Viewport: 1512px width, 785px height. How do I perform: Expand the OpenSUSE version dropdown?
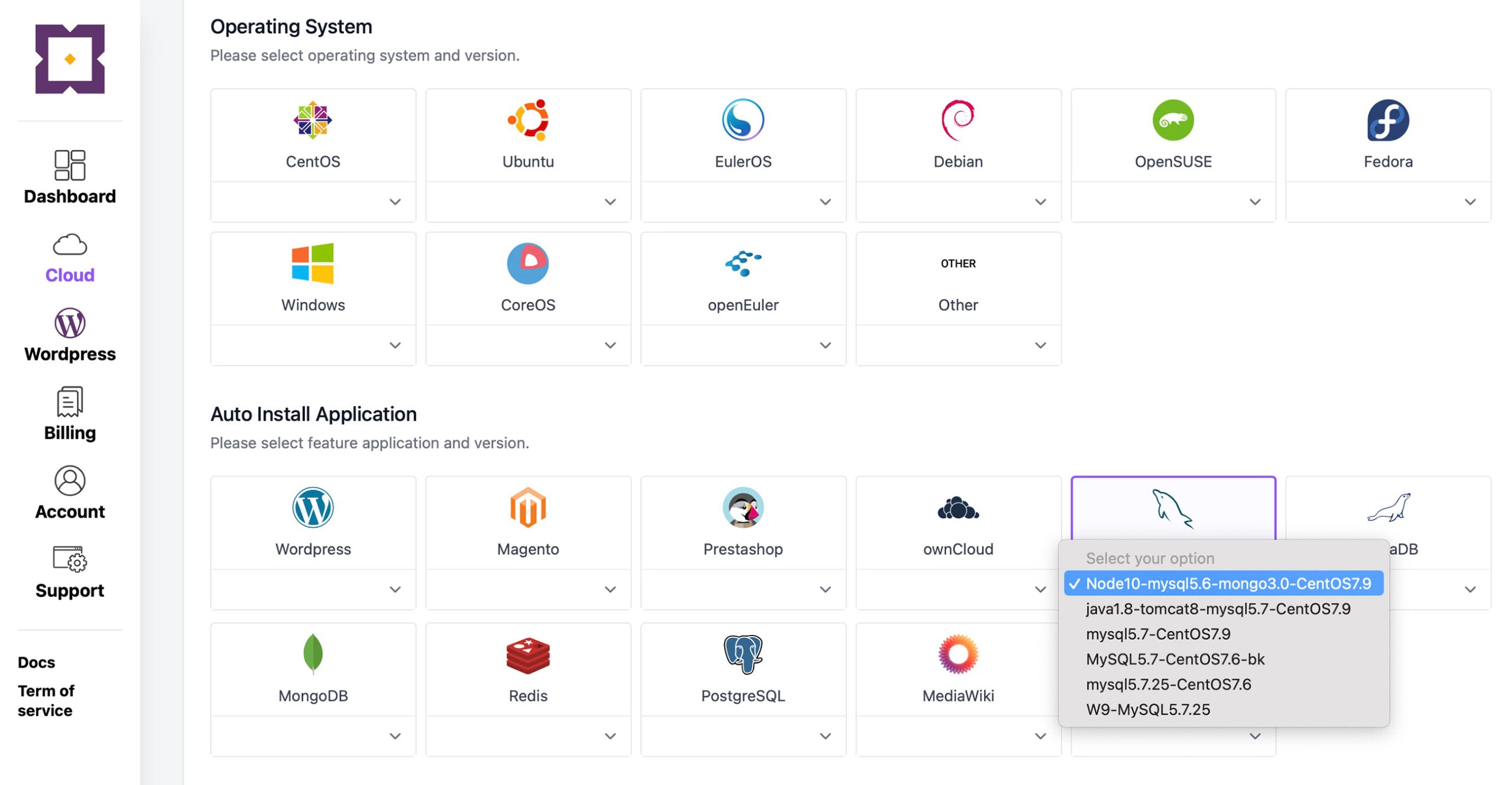(x=1172, y=202)
